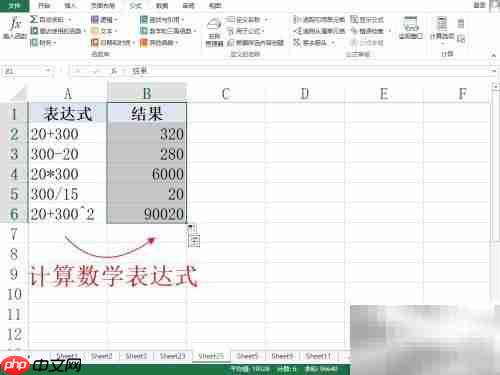Click Trace Dependents command
The height and width of the screenshot is (375, 500).
[319, 31]
